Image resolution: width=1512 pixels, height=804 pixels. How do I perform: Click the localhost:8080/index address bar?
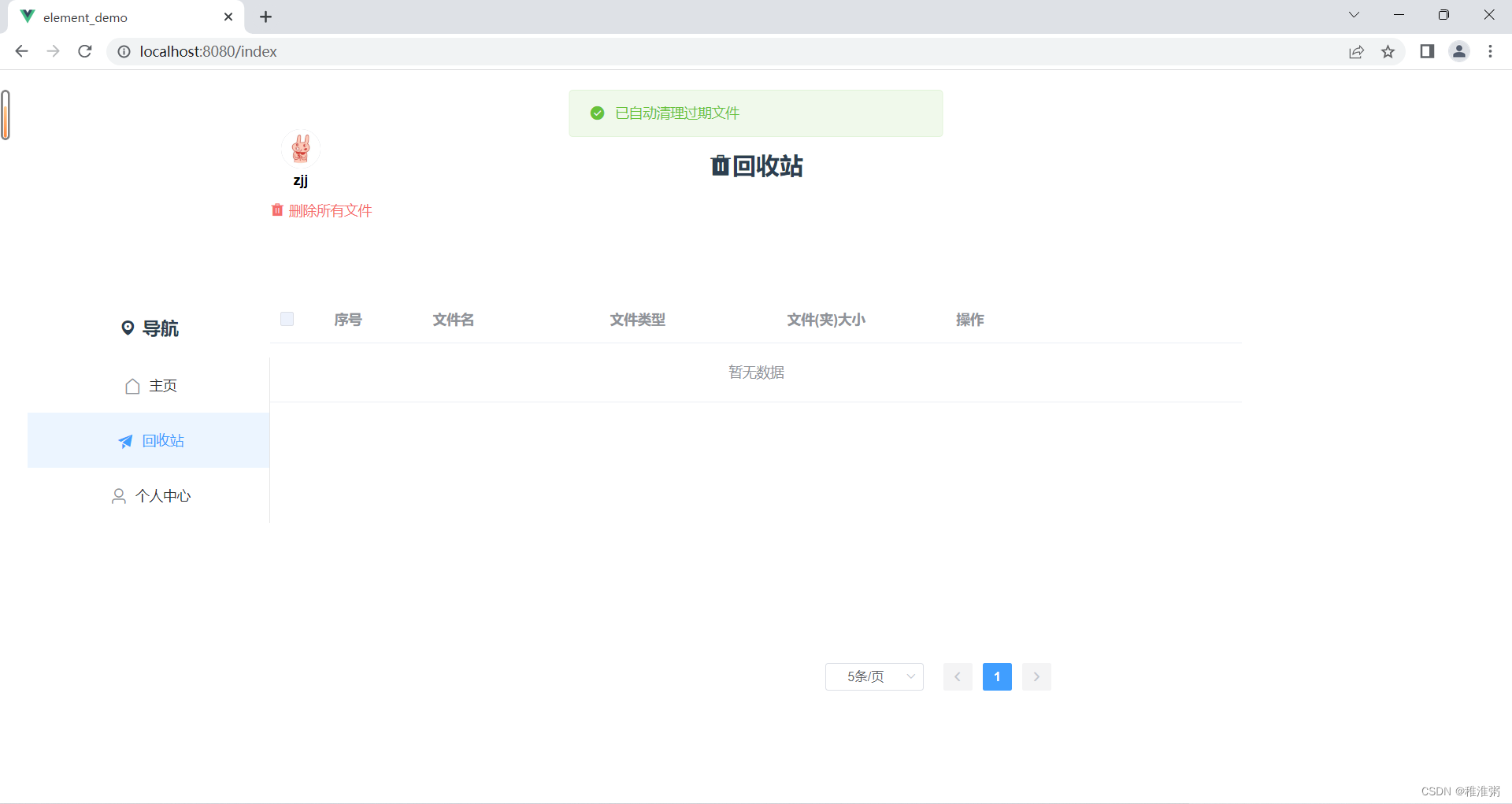click(208, 51)
